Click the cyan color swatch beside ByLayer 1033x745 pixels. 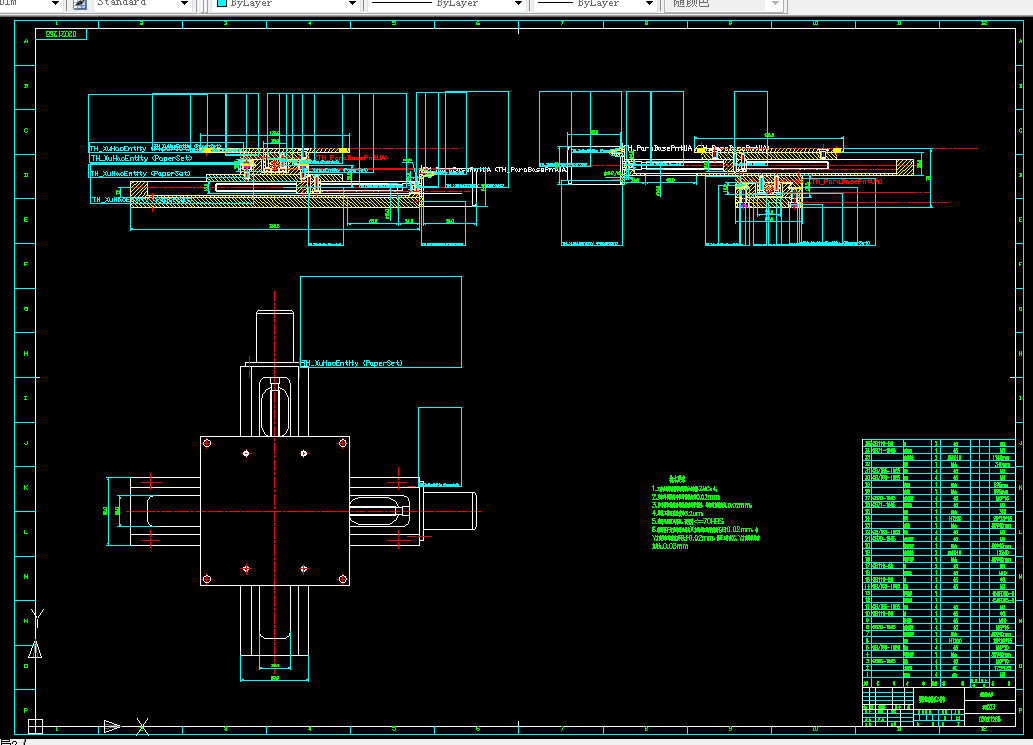222,3
